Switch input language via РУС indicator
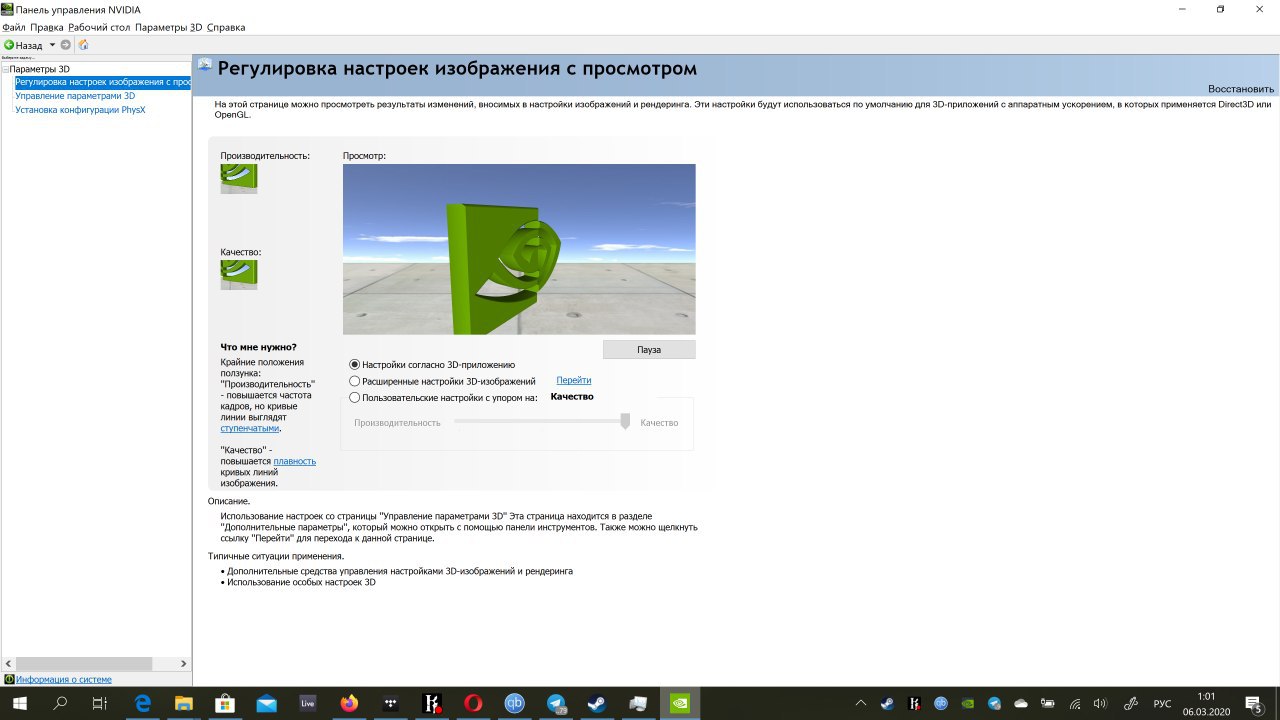Image resolution: width=1280 pixels, height=720 pixels. [1162, 704]
